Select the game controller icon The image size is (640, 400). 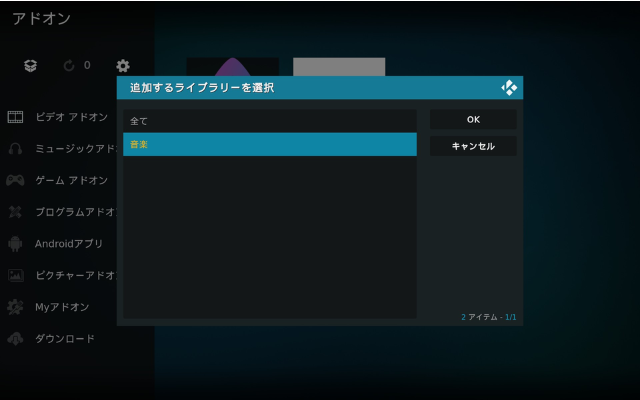(x=15, y=181)
